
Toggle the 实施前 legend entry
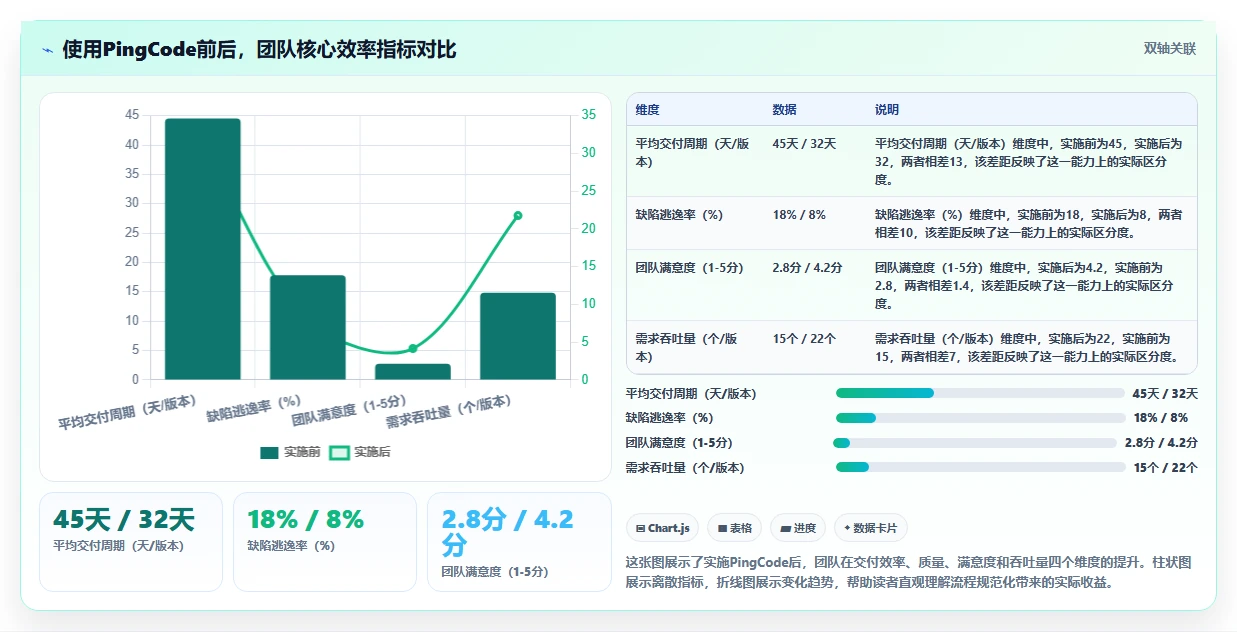290,452
